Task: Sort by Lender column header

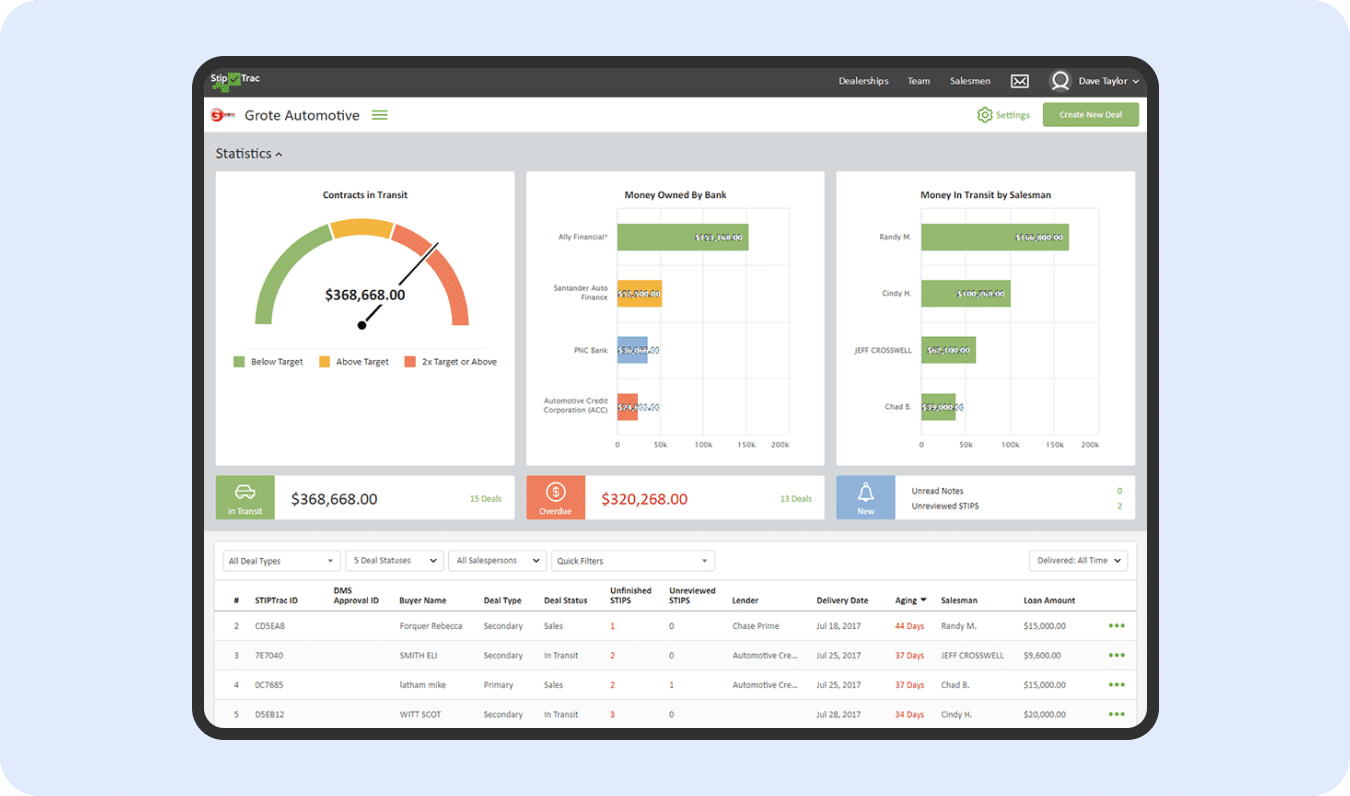Action: 745,600
